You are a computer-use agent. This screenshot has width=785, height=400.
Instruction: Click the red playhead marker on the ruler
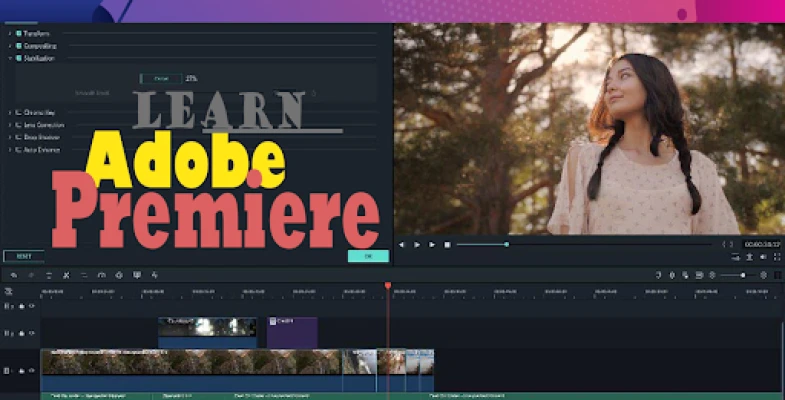click(x=387, y=285)
